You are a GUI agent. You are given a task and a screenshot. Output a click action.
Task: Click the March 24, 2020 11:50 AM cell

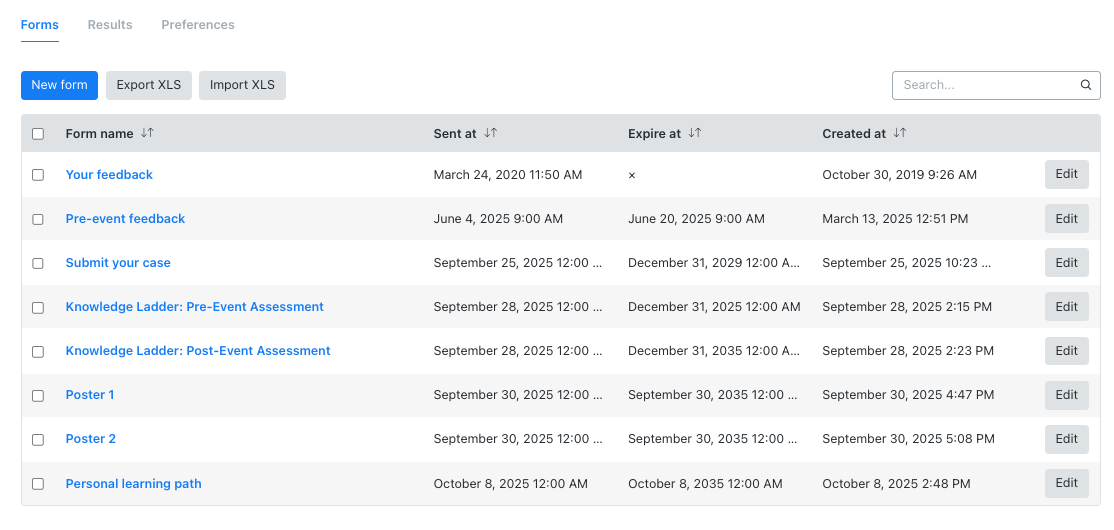tap(508, 175)
